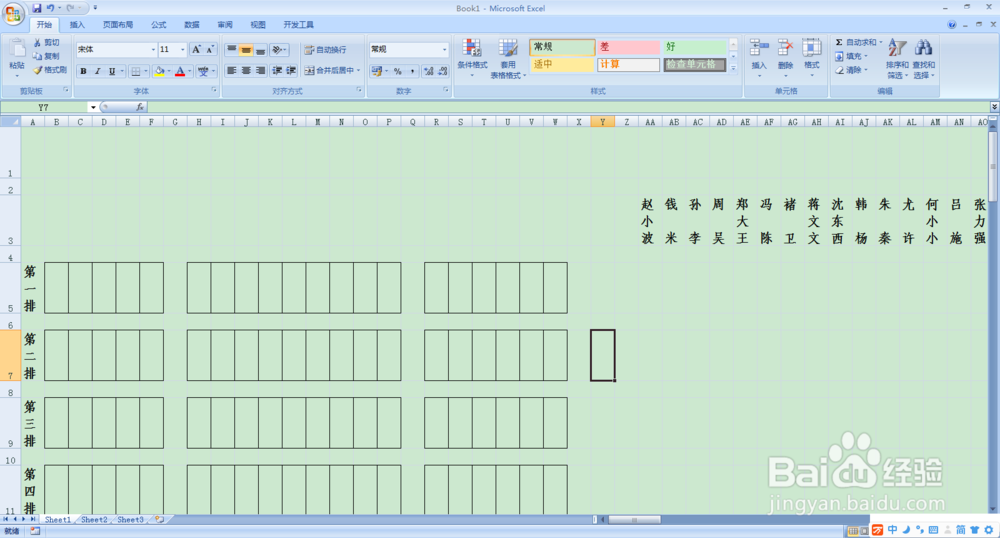Align text left
1000x538 pixels.
pos(232,70)
